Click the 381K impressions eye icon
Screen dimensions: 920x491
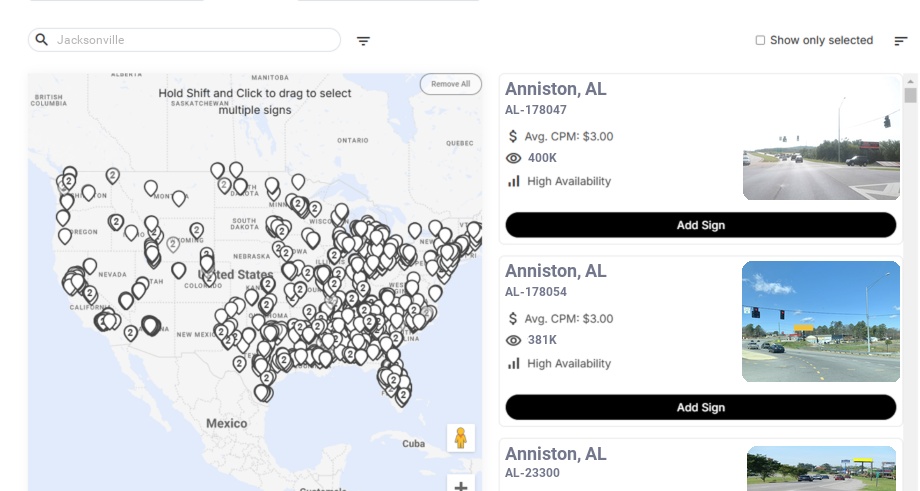(x=514, y=340)
